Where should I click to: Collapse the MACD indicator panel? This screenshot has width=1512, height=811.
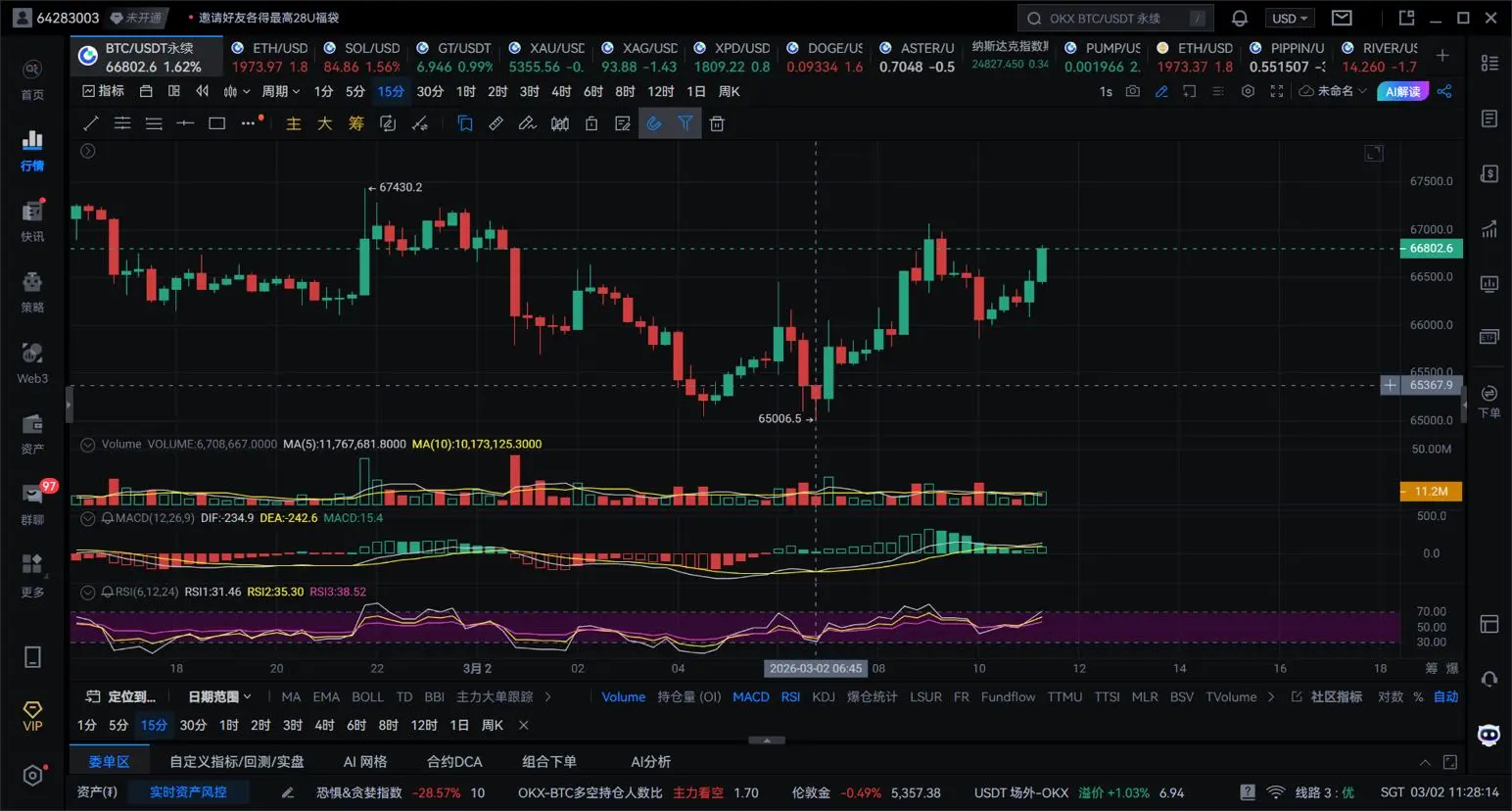point(87,518)
